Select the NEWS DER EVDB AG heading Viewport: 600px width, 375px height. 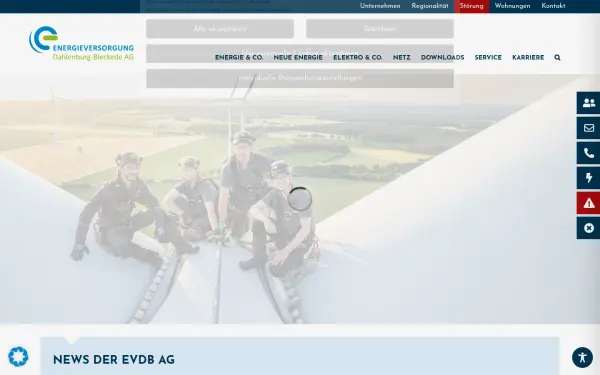pyautogui.click(x=114, y=360)
